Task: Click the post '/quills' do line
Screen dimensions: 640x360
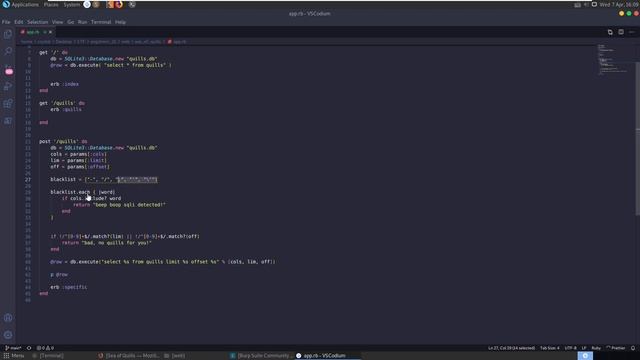Action: (x=63, y=141)
